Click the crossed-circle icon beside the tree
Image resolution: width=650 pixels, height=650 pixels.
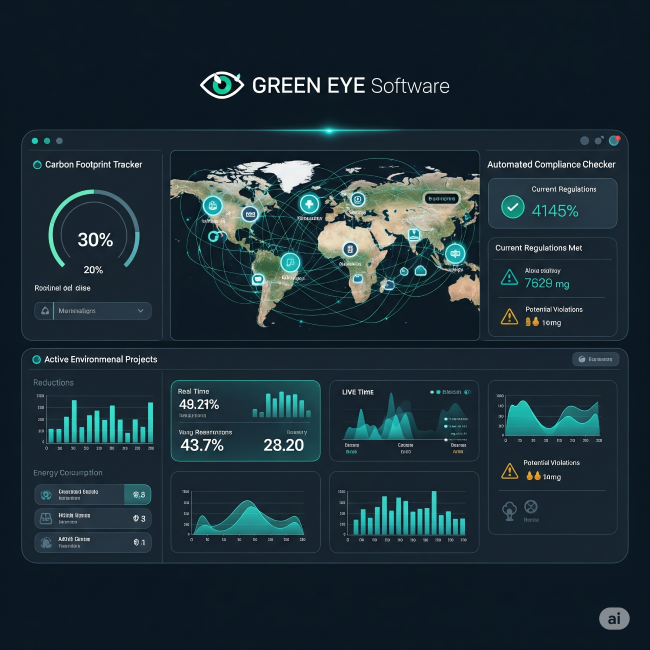[531, 507]
